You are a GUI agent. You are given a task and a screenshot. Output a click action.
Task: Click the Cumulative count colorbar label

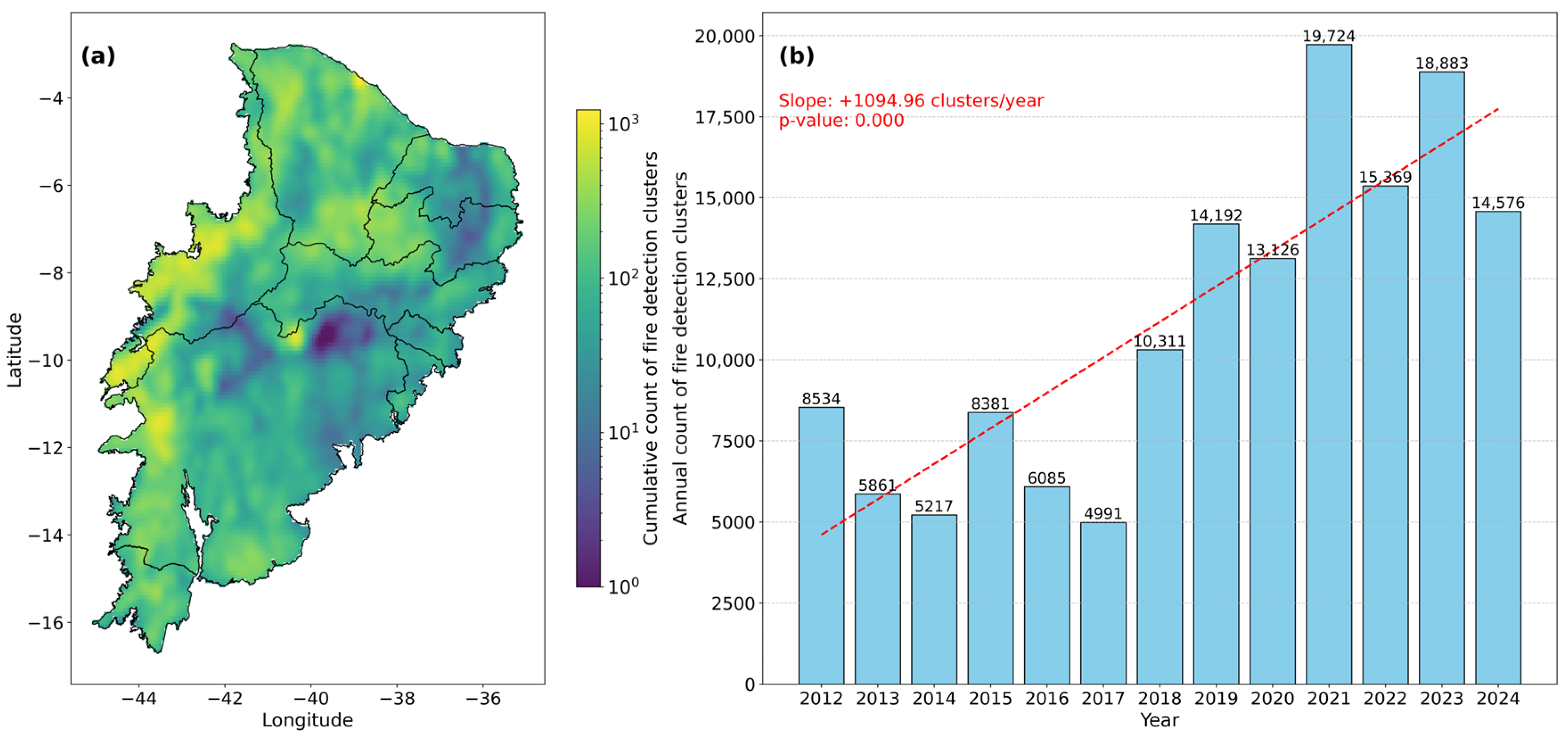(x=651, y=348)
